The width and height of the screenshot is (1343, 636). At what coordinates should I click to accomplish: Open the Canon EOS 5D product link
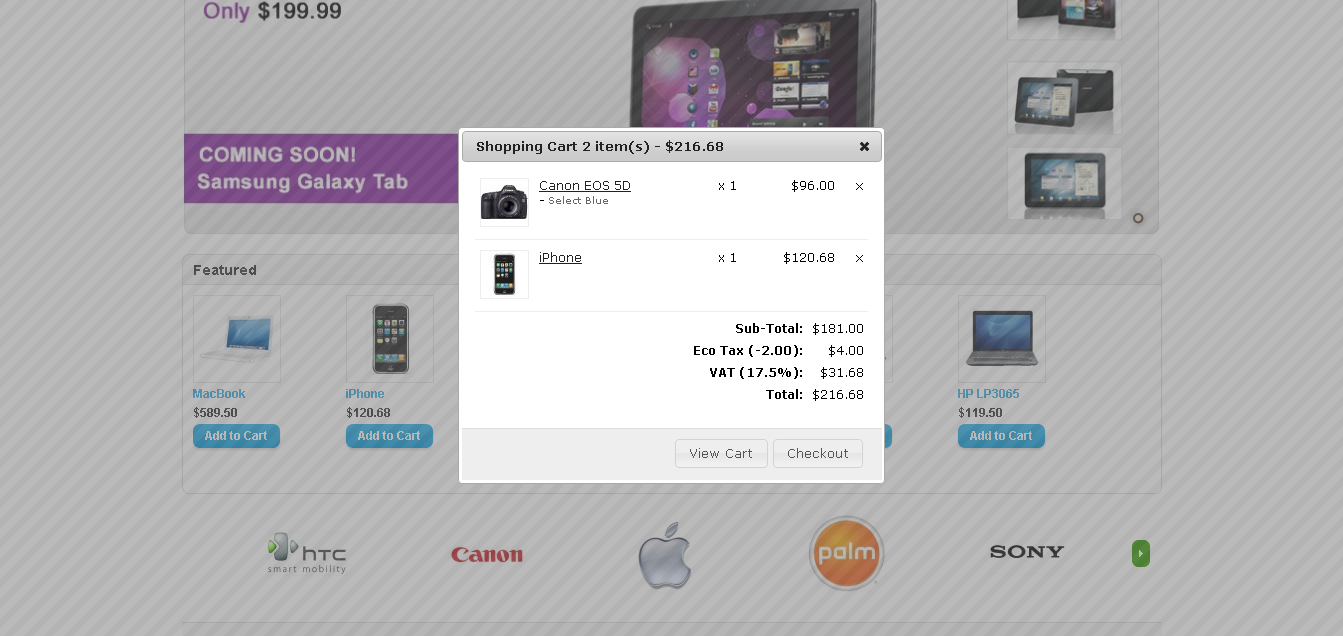pyautogui.click(x=585, y=186)
